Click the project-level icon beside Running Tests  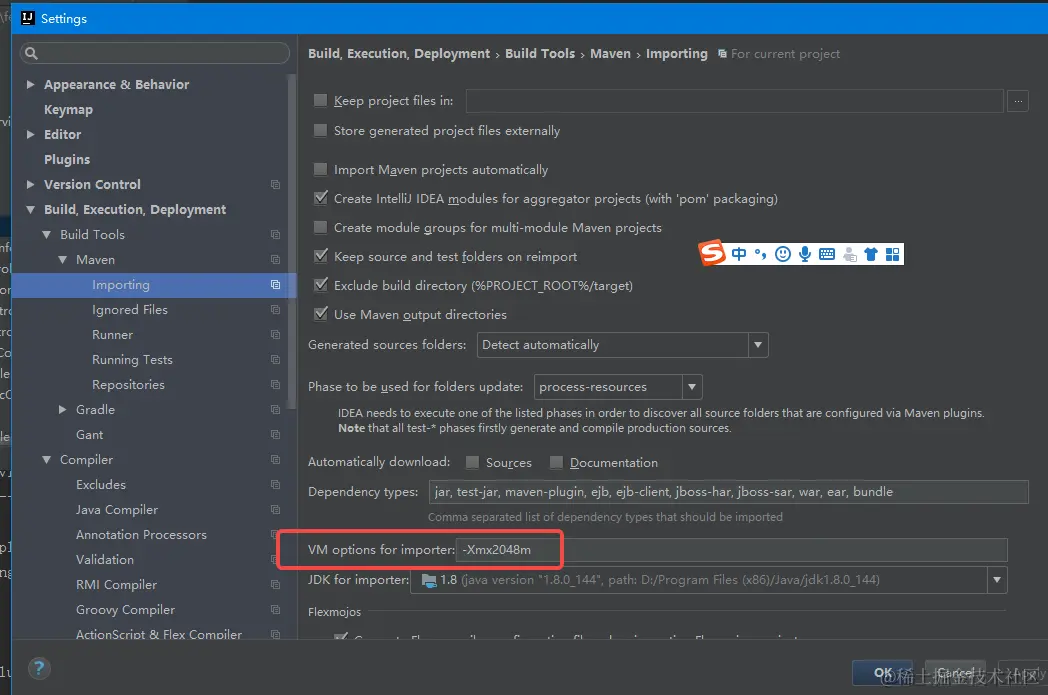[x=275, y=360]
